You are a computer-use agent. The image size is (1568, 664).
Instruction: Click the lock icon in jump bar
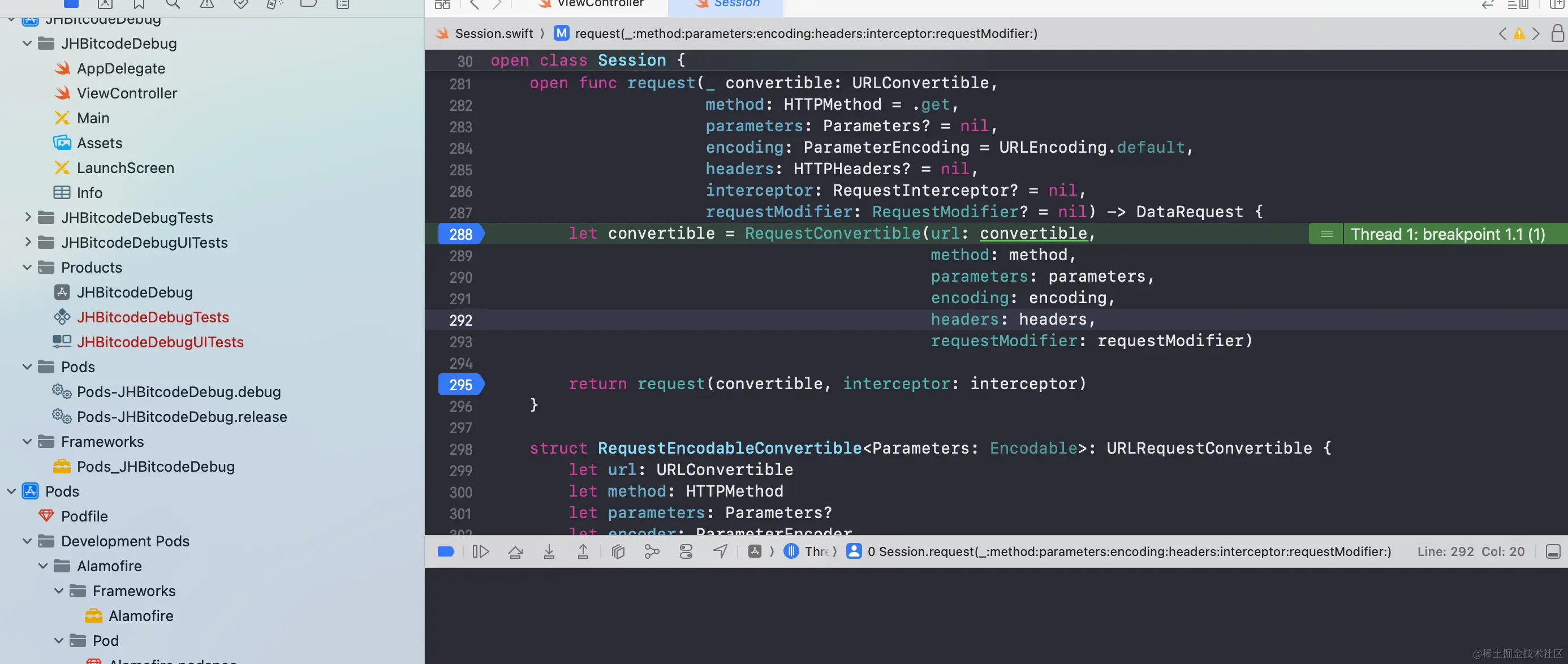pyautogui.click(x=1557, y=33)
